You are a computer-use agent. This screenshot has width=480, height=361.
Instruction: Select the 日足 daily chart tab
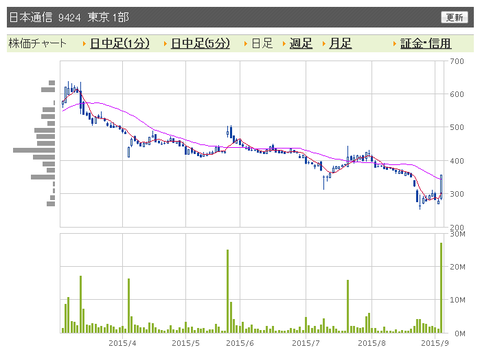point(262,43)
